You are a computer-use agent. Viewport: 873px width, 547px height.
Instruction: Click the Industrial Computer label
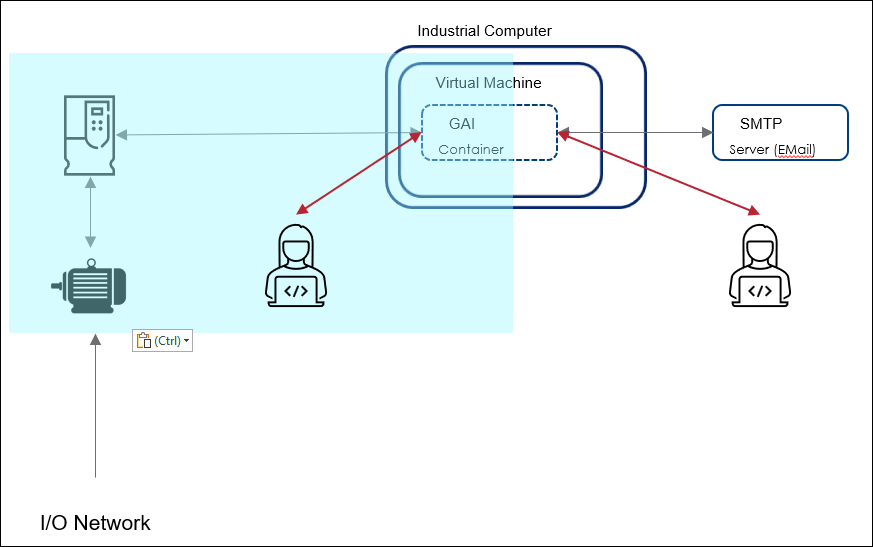(x=484, y=31)
